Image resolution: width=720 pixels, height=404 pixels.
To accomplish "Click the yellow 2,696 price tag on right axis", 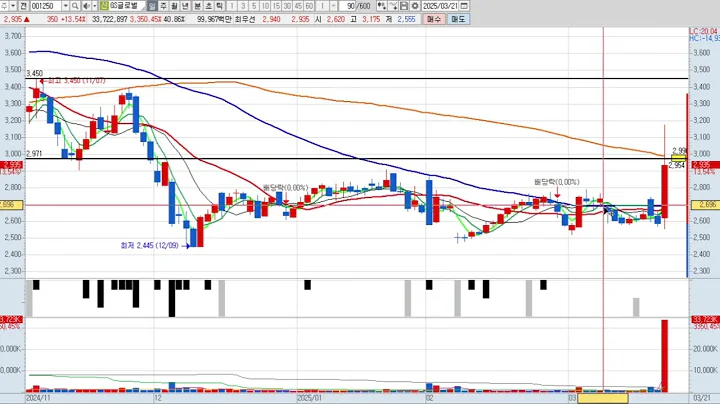I will pos(705,205).
